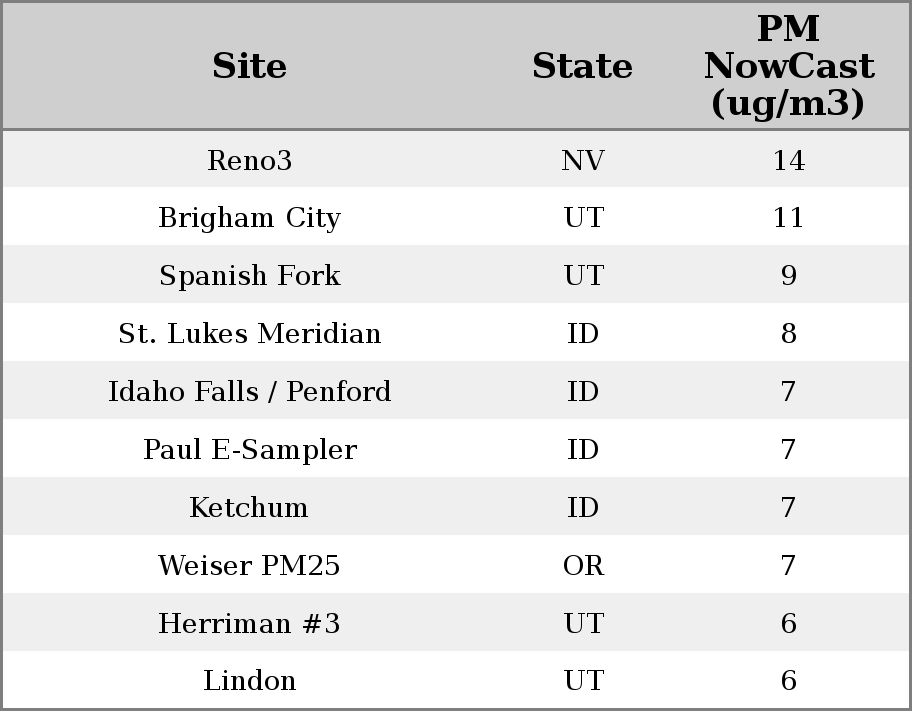Click the NowCast value 8
The height and width of the screenshot is (711, 912).
coord(788,334)
